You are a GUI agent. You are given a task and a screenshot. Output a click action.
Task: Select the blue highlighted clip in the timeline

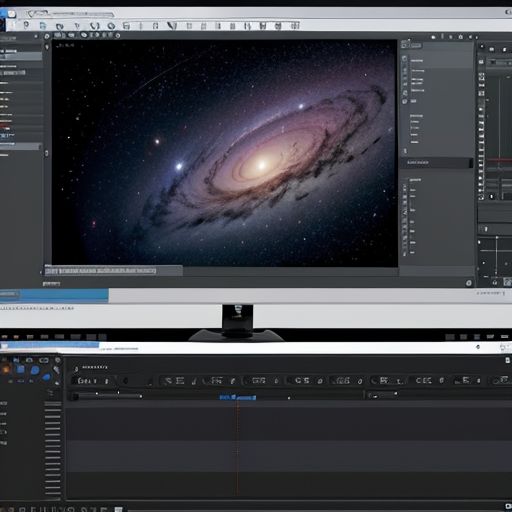tap(238, 397)
